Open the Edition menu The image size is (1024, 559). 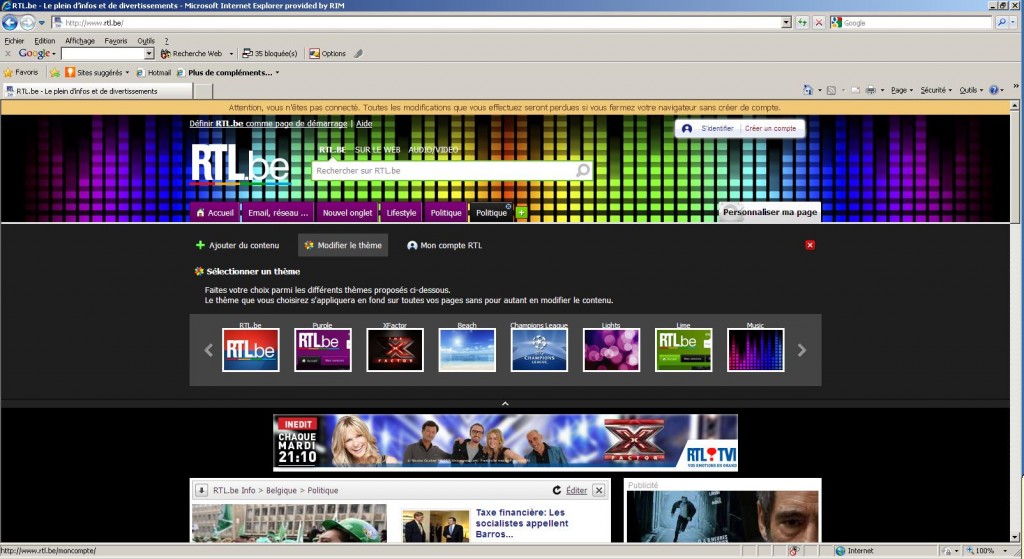click(44, 40)
